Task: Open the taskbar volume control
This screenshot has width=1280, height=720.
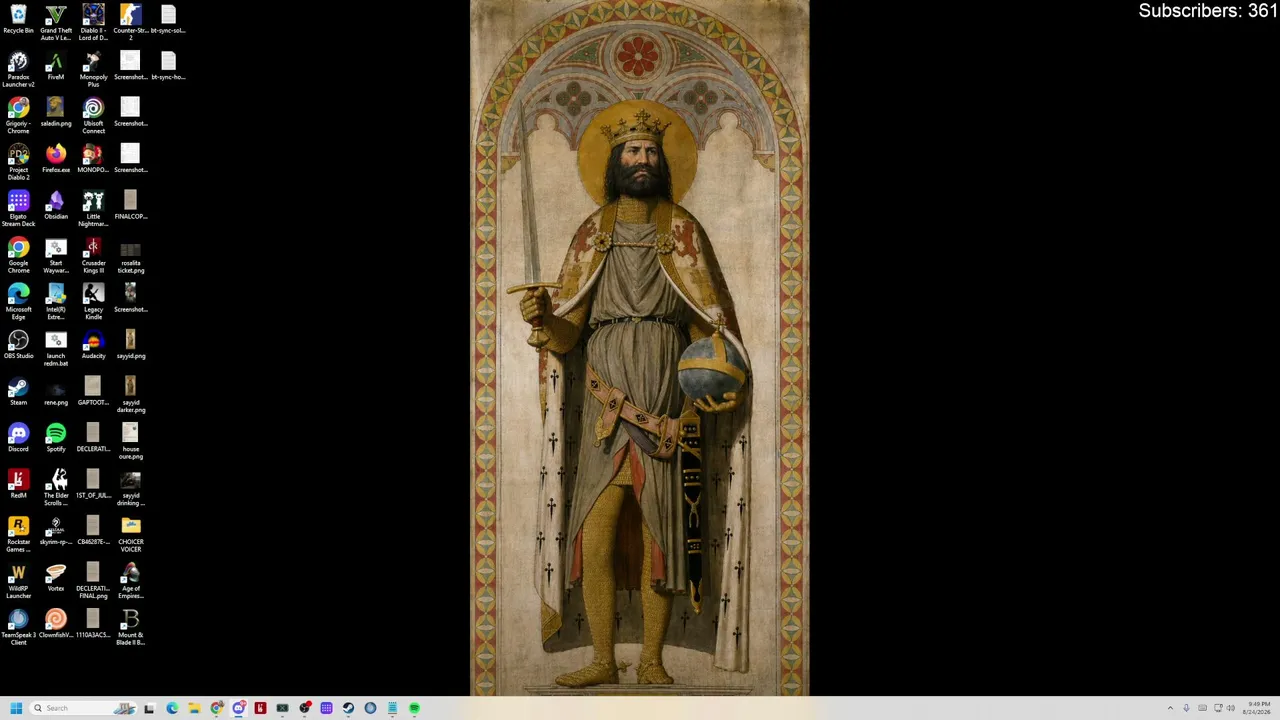Action: pos(1231,708)
